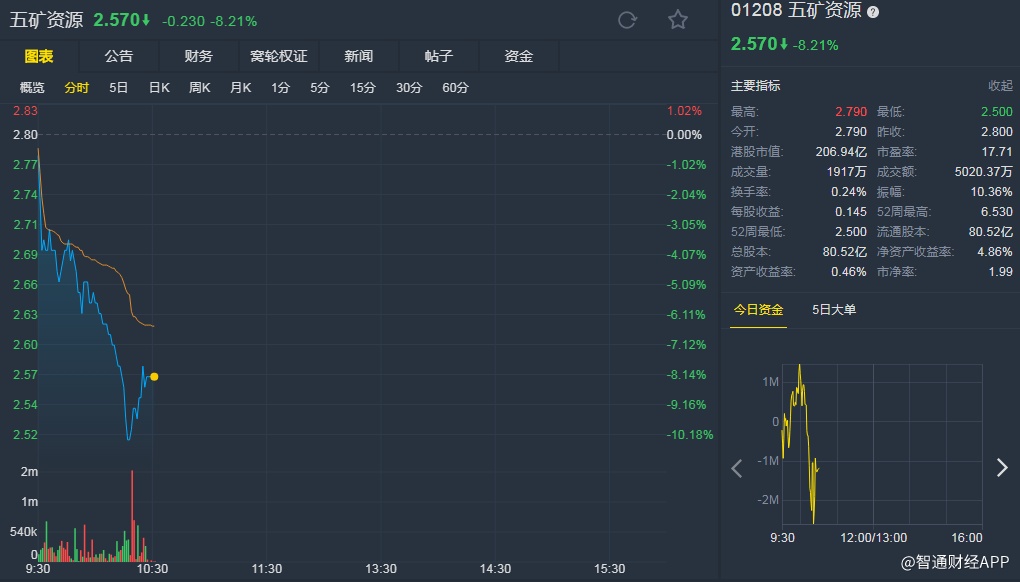Click the help question mark icon

tap(873, 12)
